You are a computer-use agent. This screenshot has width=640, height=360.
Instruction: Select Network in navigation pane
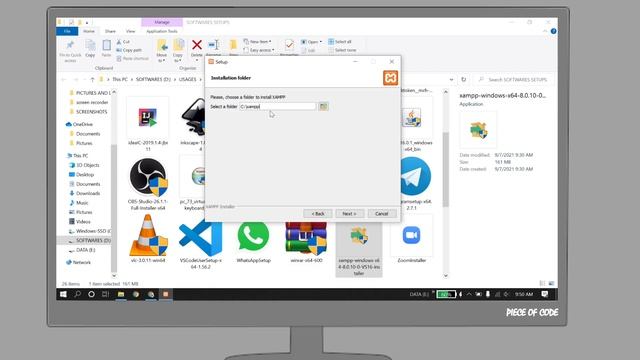click(x=78, y=262)
